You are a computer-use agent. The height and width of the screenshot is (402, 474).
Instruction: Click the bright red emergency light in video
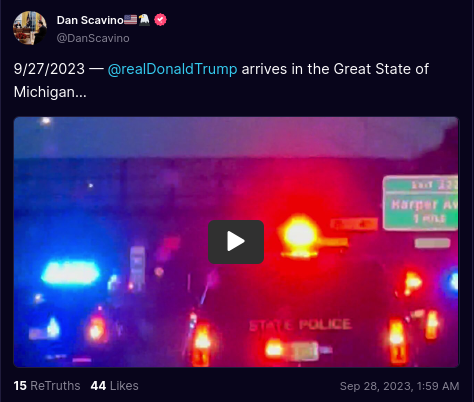299,235
